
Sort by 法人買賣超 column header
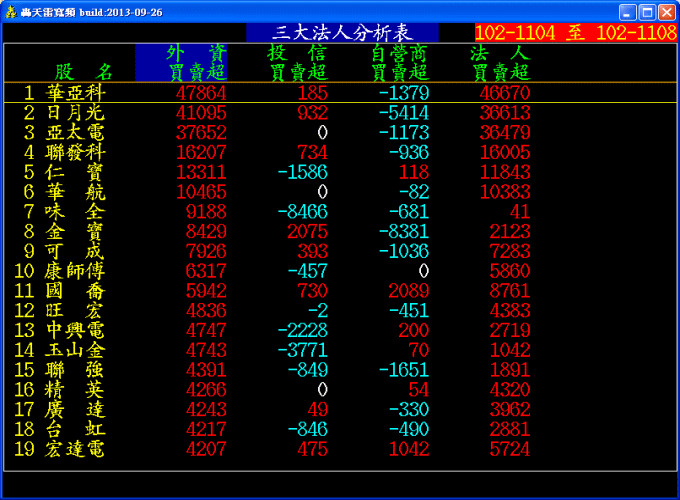click(x=501, y=63)
